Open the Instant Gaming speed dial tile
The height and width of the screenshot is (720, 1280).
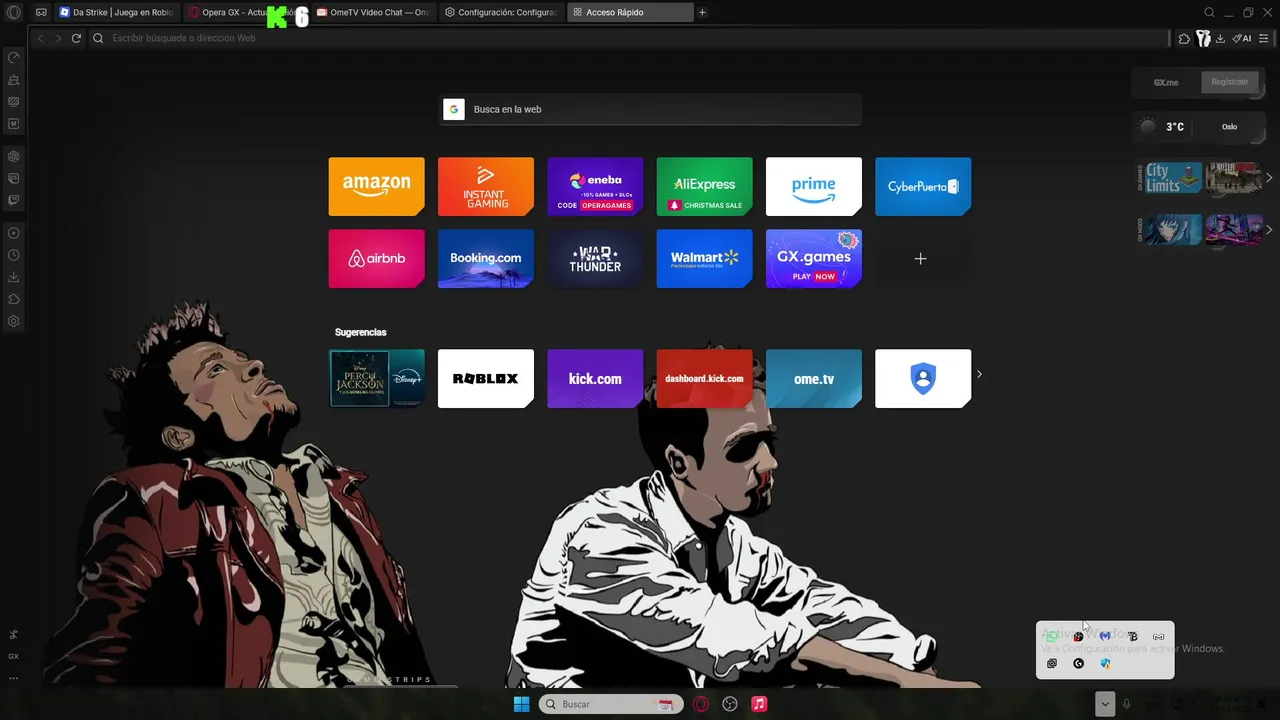pyautogui.click(x=486, y=186)
